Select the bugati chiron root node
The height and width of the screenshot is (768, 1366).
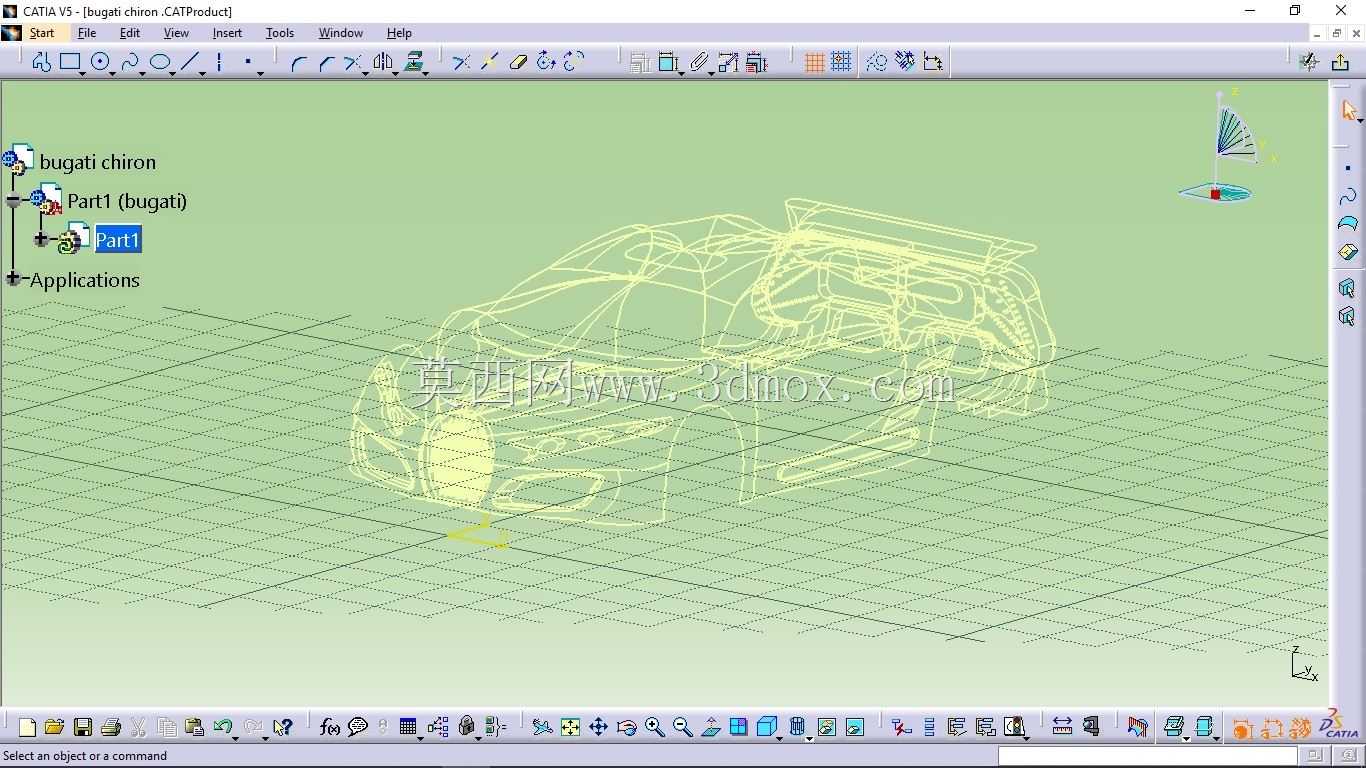coord(98,162)
